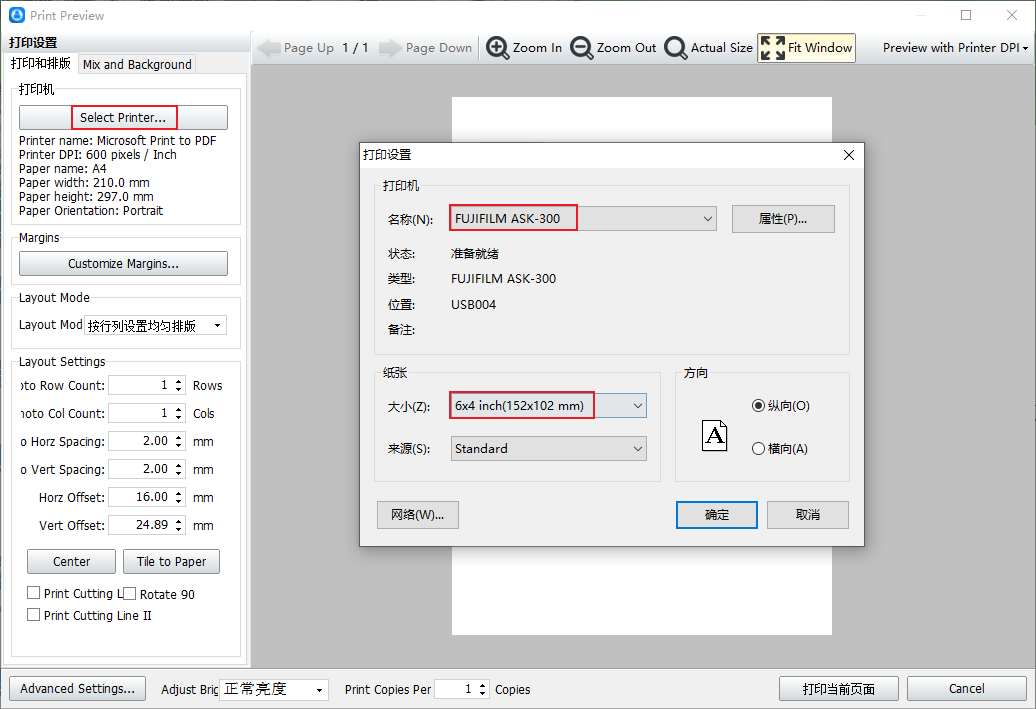Click the Paper Orientation: Portrait text
The height and width of the screenshot is (709, 1036).
click(x=91, y=211)
